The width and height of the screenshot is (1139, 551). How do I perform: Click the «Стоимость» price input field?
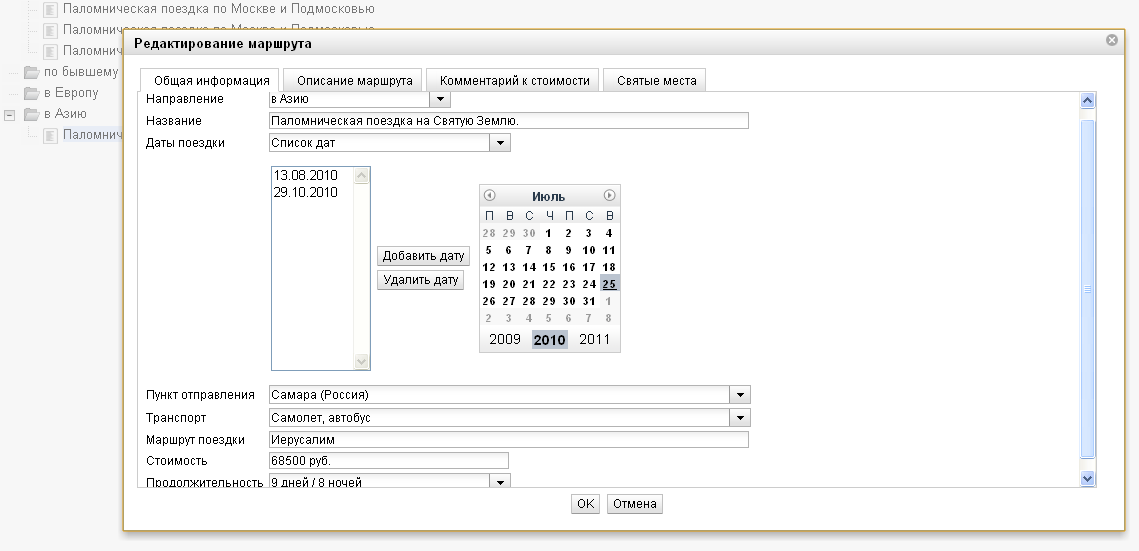pyautogui.click(x=388, y=461)
